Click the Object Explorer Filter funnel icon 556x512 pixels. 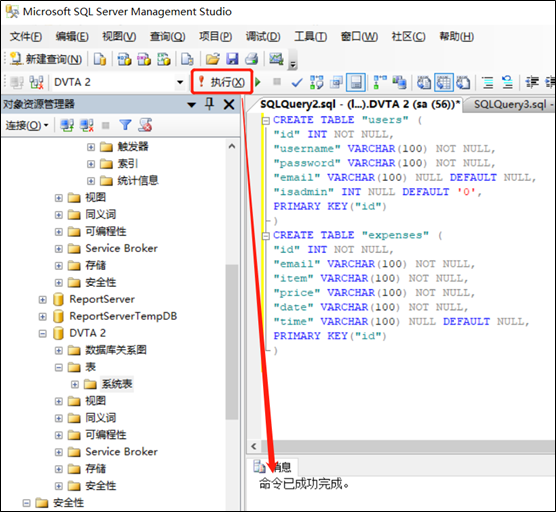tap(125, 125)
